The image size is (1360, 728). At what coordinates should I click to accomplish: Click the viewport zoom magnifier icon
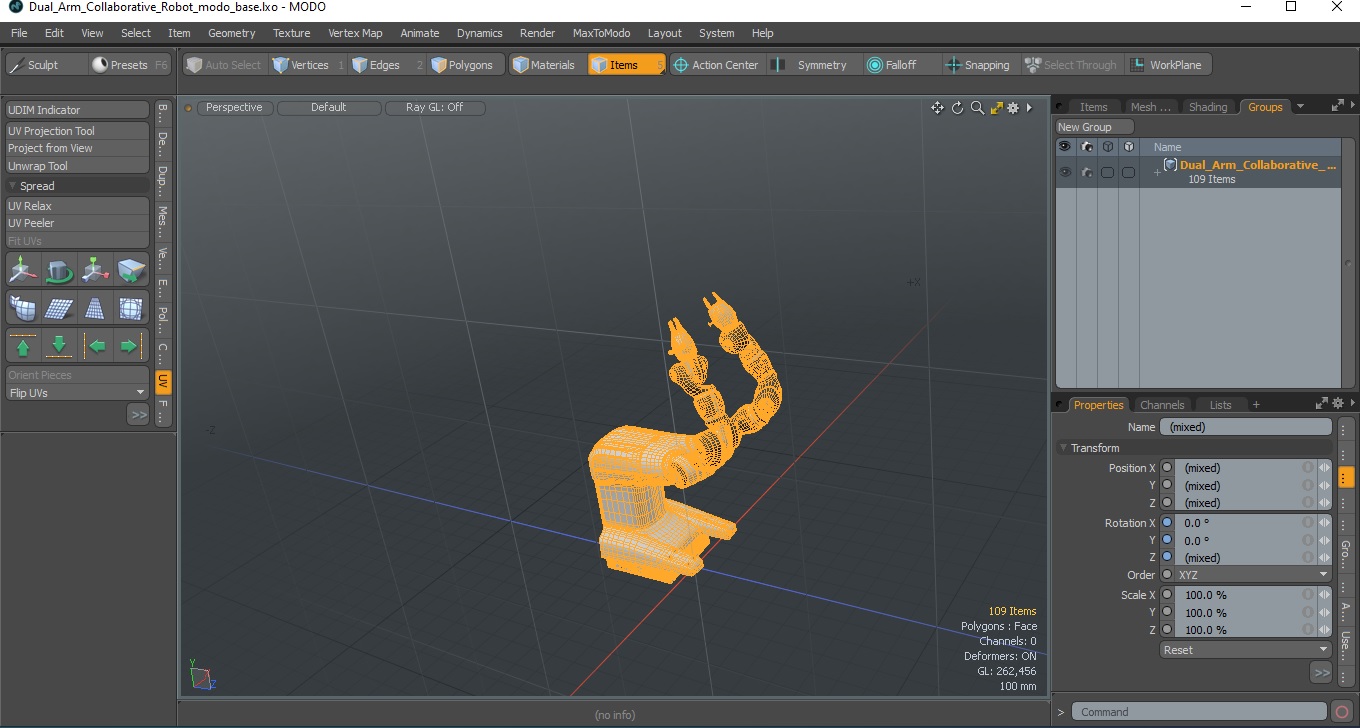(x=977, y=108)
